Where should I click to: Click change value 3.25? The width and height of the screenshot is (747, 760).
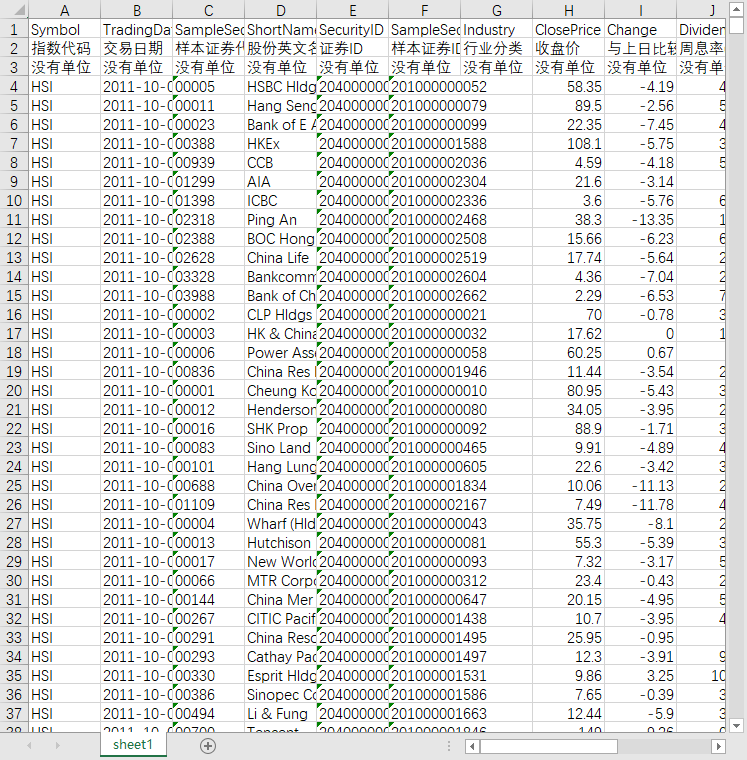(x=640, y=676)
